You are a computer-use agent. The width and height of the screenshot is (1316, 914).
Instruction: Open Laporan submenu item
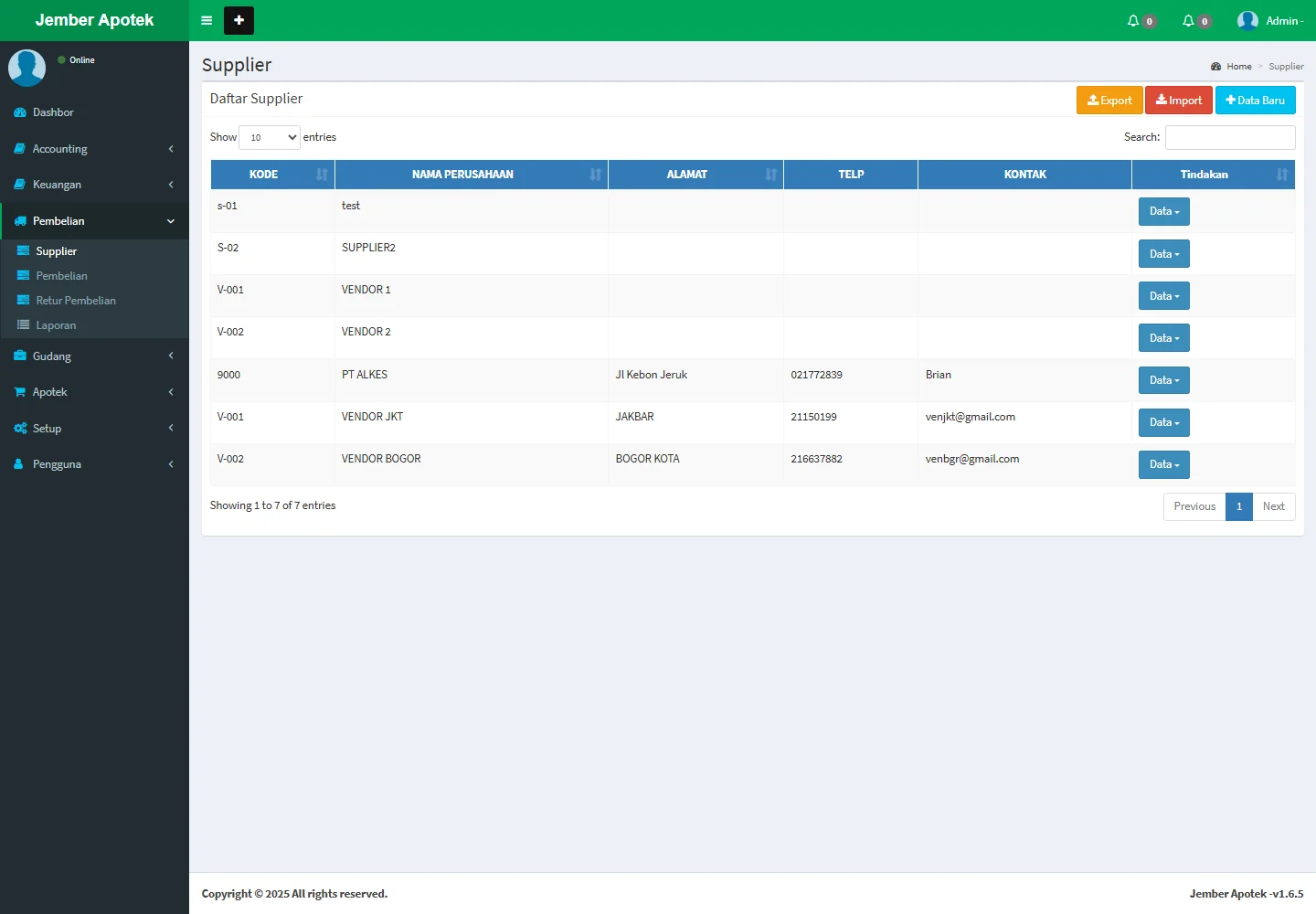click(x=56, y=325)
